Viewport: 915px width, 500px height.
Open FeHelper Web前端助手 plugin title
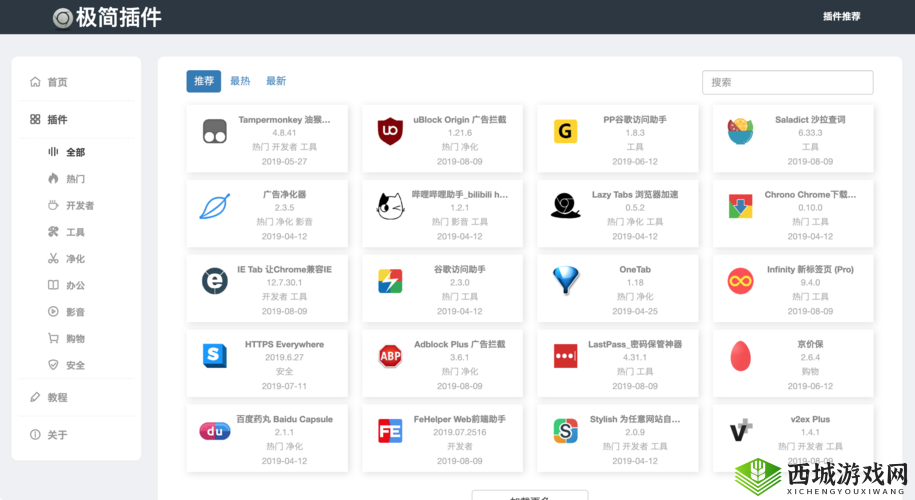(x=460, y=419)
